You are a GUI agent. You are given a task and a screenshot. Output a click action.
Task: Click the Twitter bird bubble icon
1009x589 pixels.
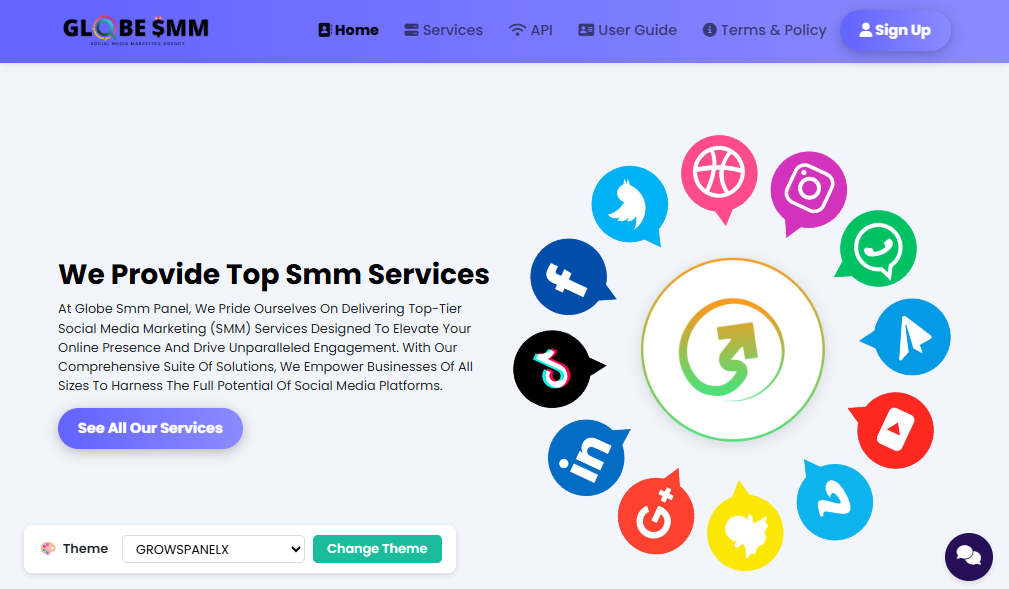(629, 204)
